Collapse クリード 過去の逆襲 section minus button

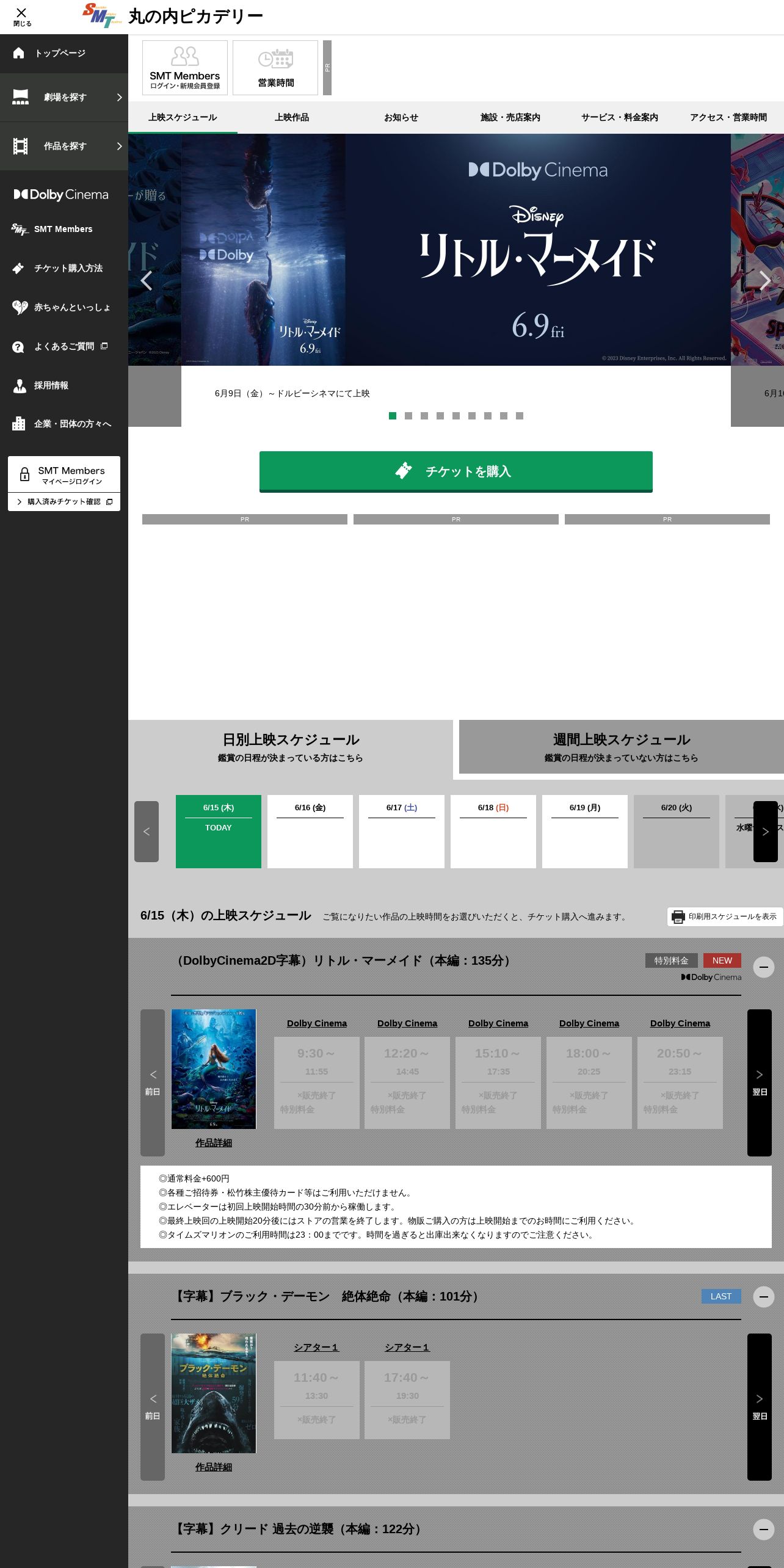pos(764,1529)
